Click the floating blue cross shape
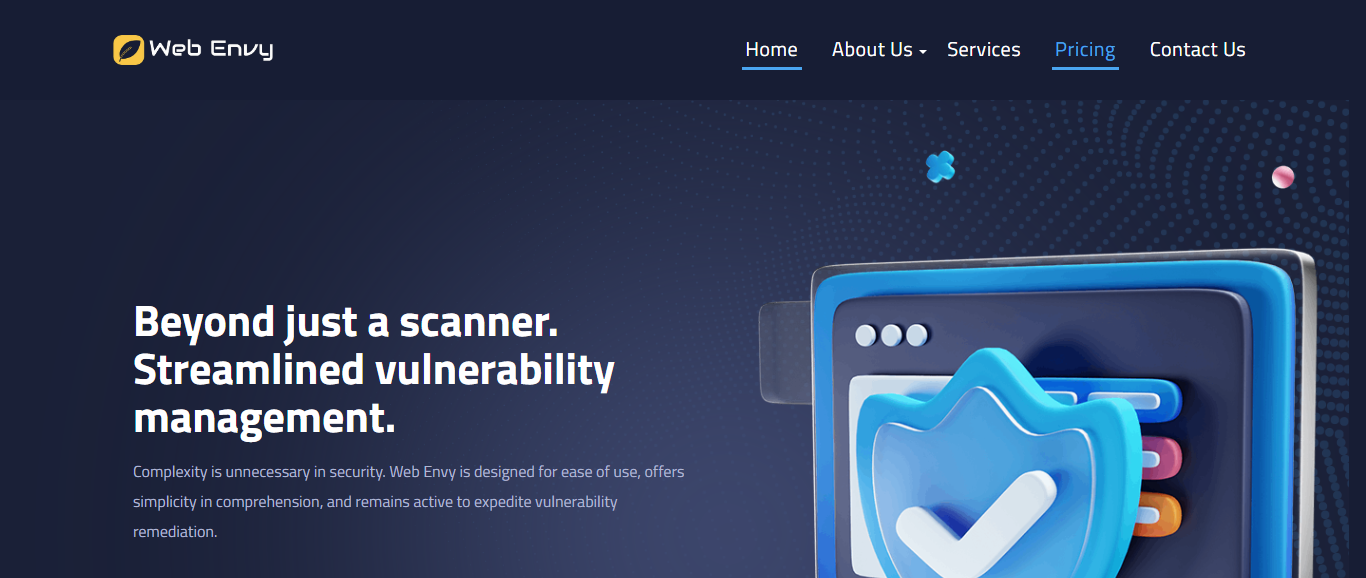Screen dimensions: 1366x578 click(x=940, y=167)
